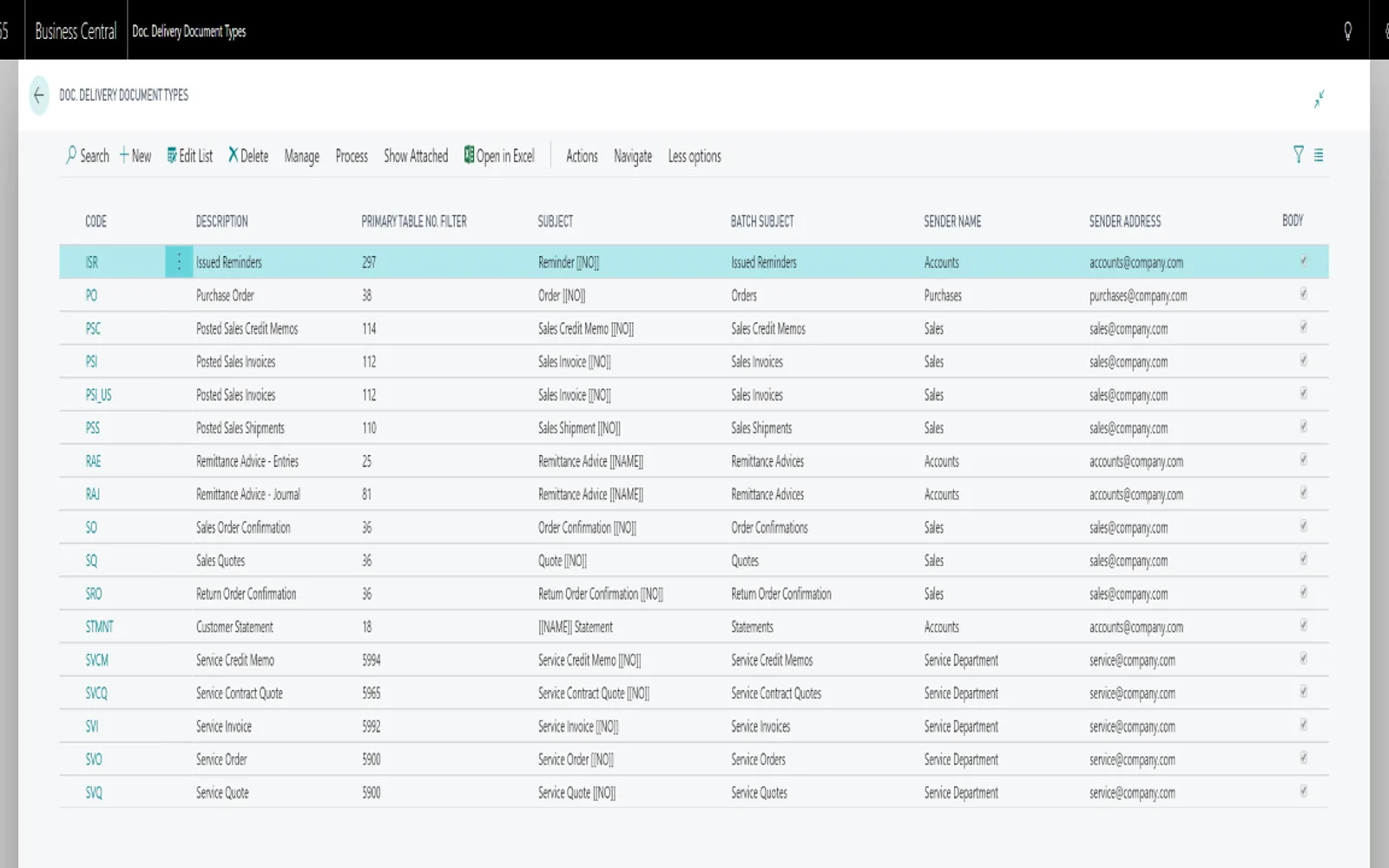1389x868 pixels.
Task: Open the ISR row's three-dot menu
Action: pyautogui.click(x=179, y=261)
